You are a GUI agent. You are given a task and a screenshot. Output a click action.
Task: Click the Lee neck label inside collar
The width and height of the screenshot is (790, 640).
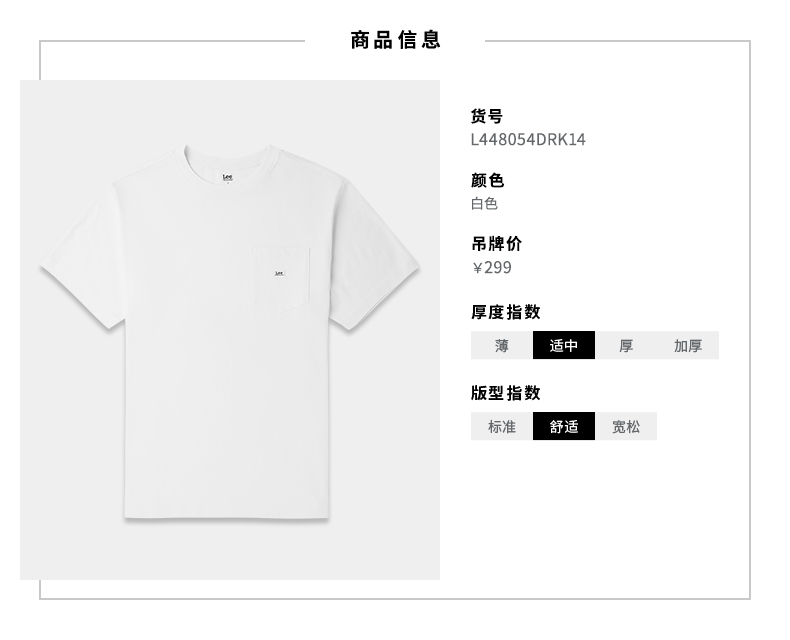(228, 177)
